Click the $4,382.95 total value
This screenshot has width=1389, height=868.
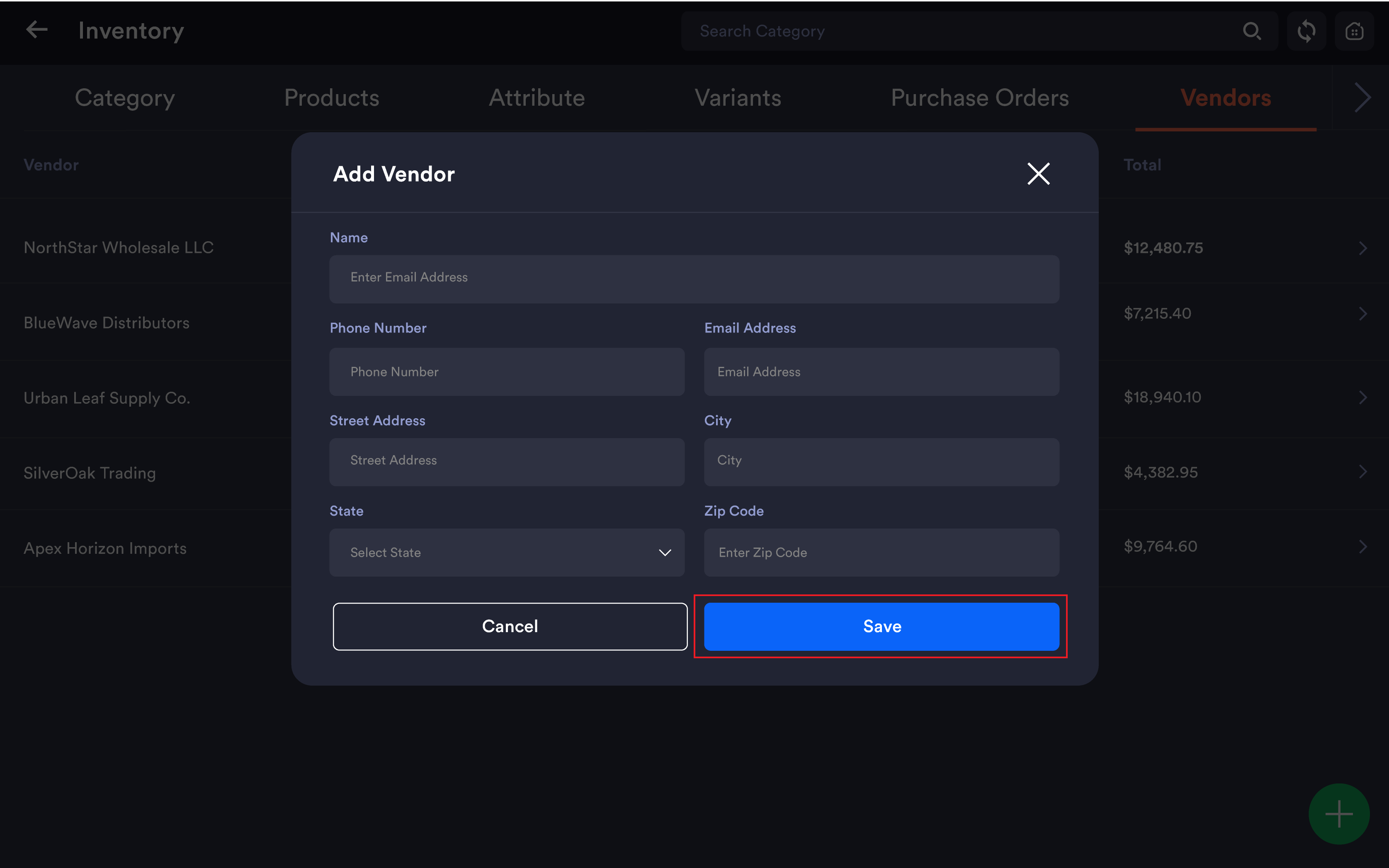(x=1161, y=473)
